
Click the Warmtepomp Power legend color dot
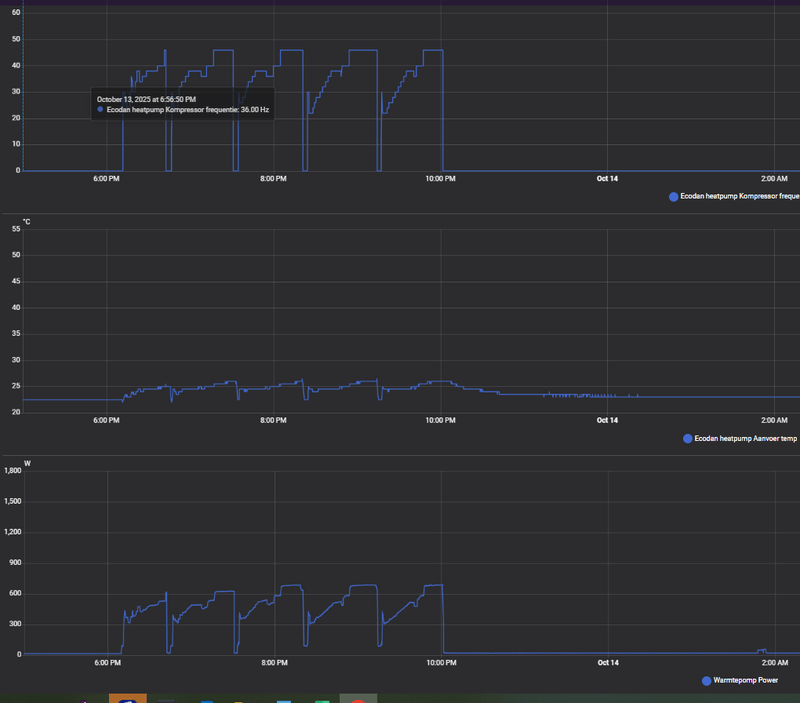click(707, 681)
